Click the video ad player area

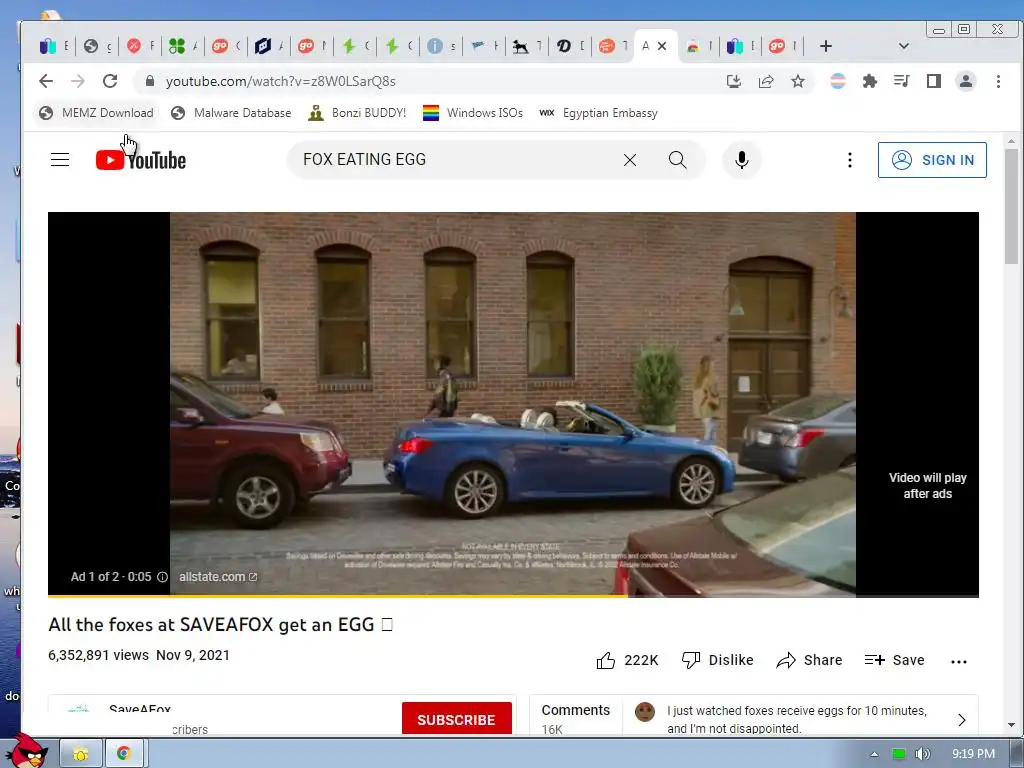(x=513, y=403)
